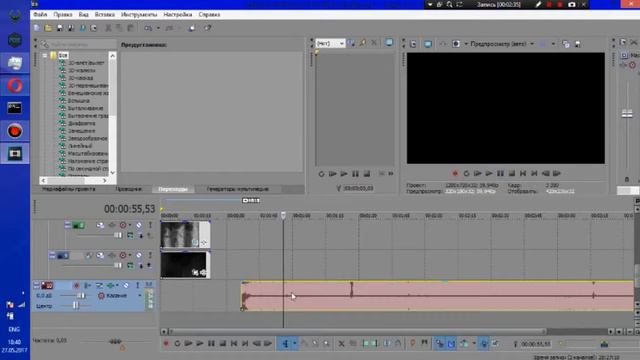Select the Линейный transition in the list
Screen dimensions: 640x360
click(80, 146)
